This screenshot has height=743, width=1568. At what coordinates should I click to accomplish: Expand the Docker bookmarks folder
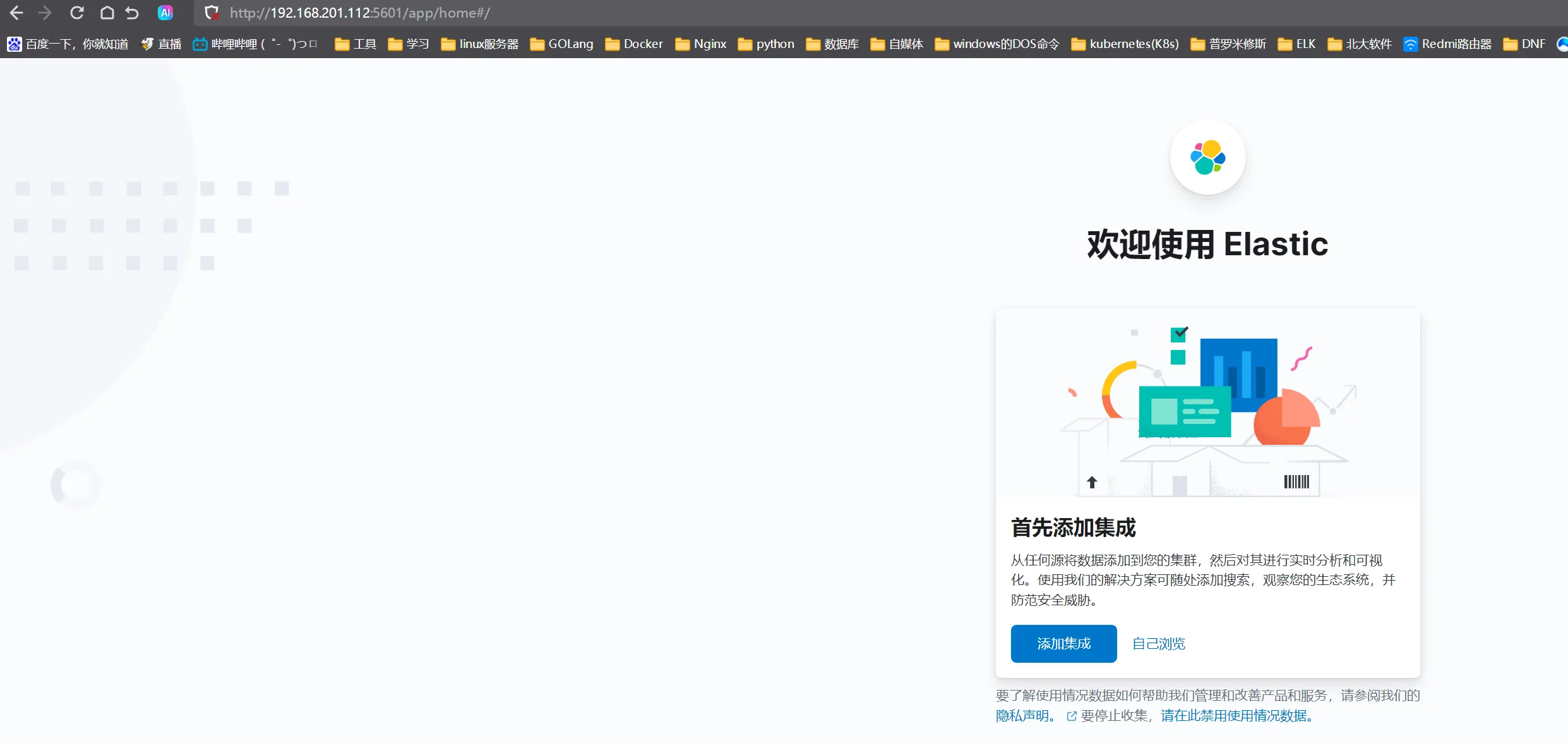tap(634, 44)
